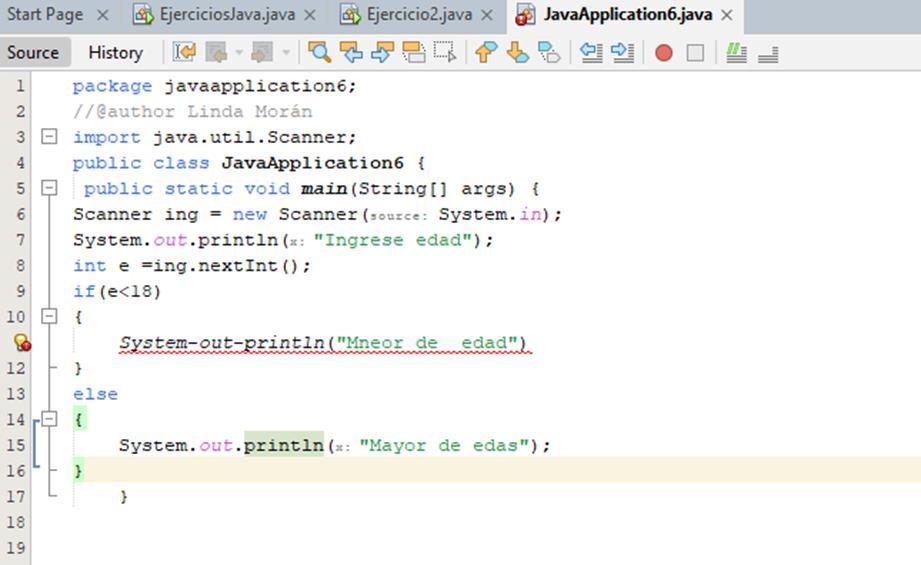Click line number 9 in gutter
Image resolution: width=921 pixels, height=565 pixels.
click(20, 291)
